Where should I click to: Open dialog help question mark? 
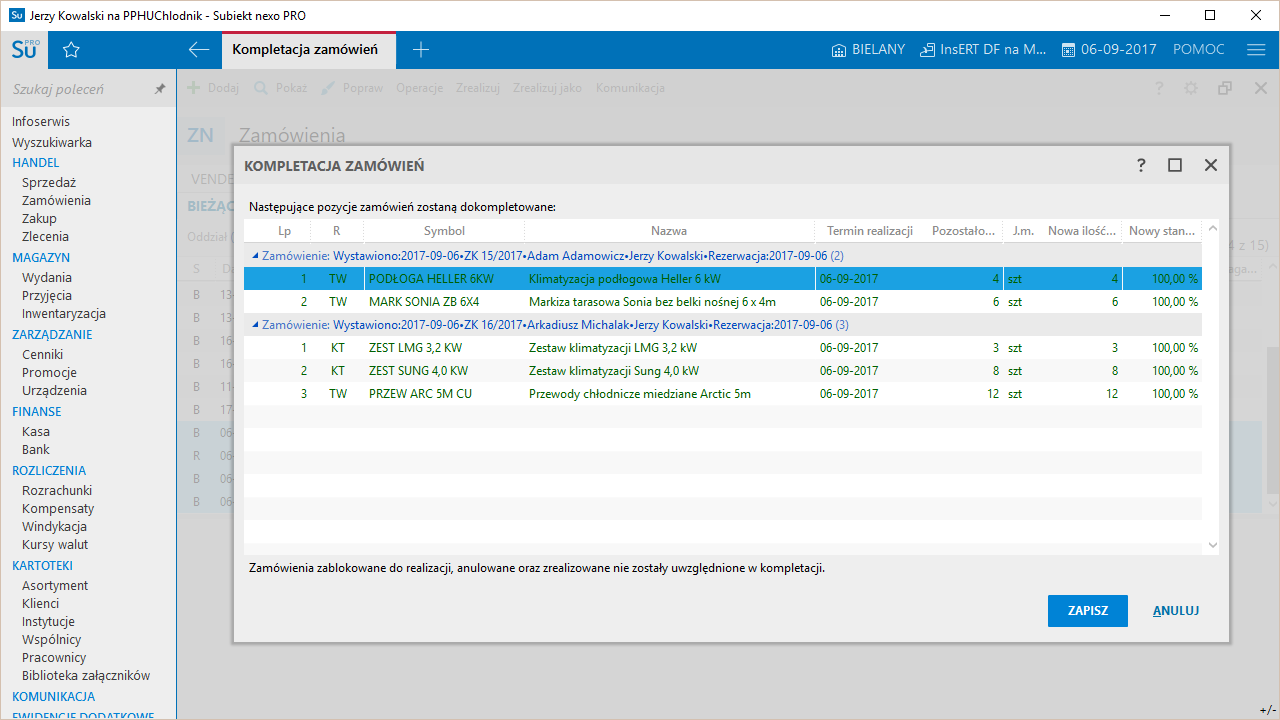click(x=1141, y=165)
